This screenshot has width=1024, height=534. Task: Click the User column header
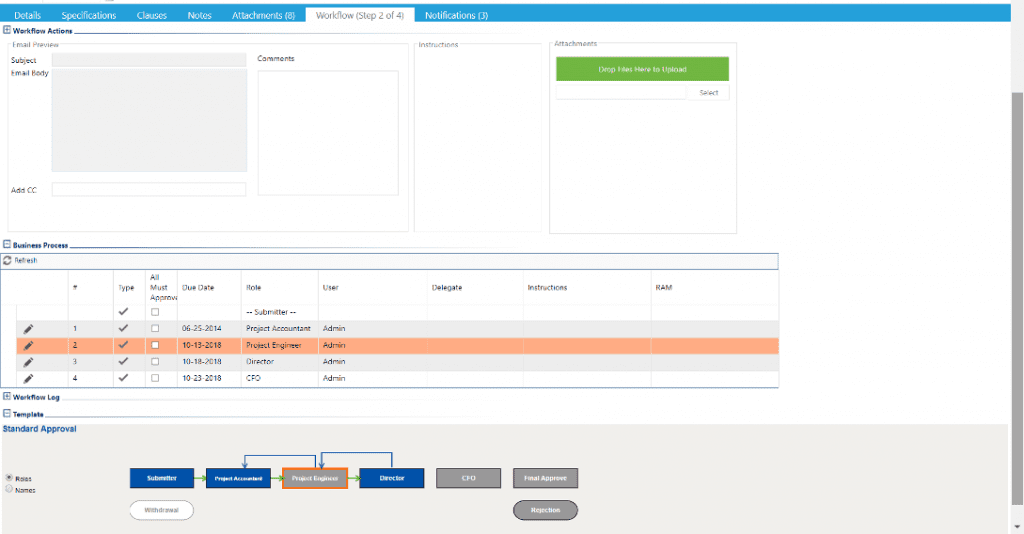click(330, 287)
